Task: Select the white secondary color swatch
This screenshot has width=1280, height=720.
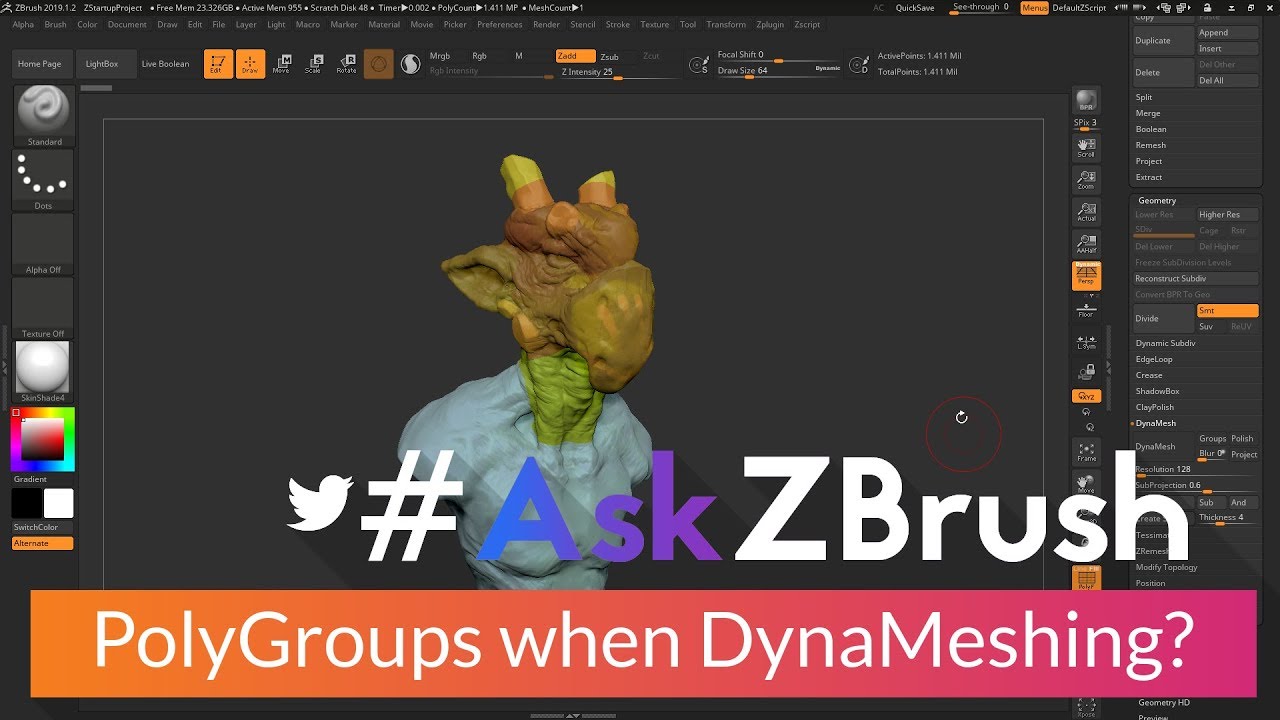Action: 58,503
